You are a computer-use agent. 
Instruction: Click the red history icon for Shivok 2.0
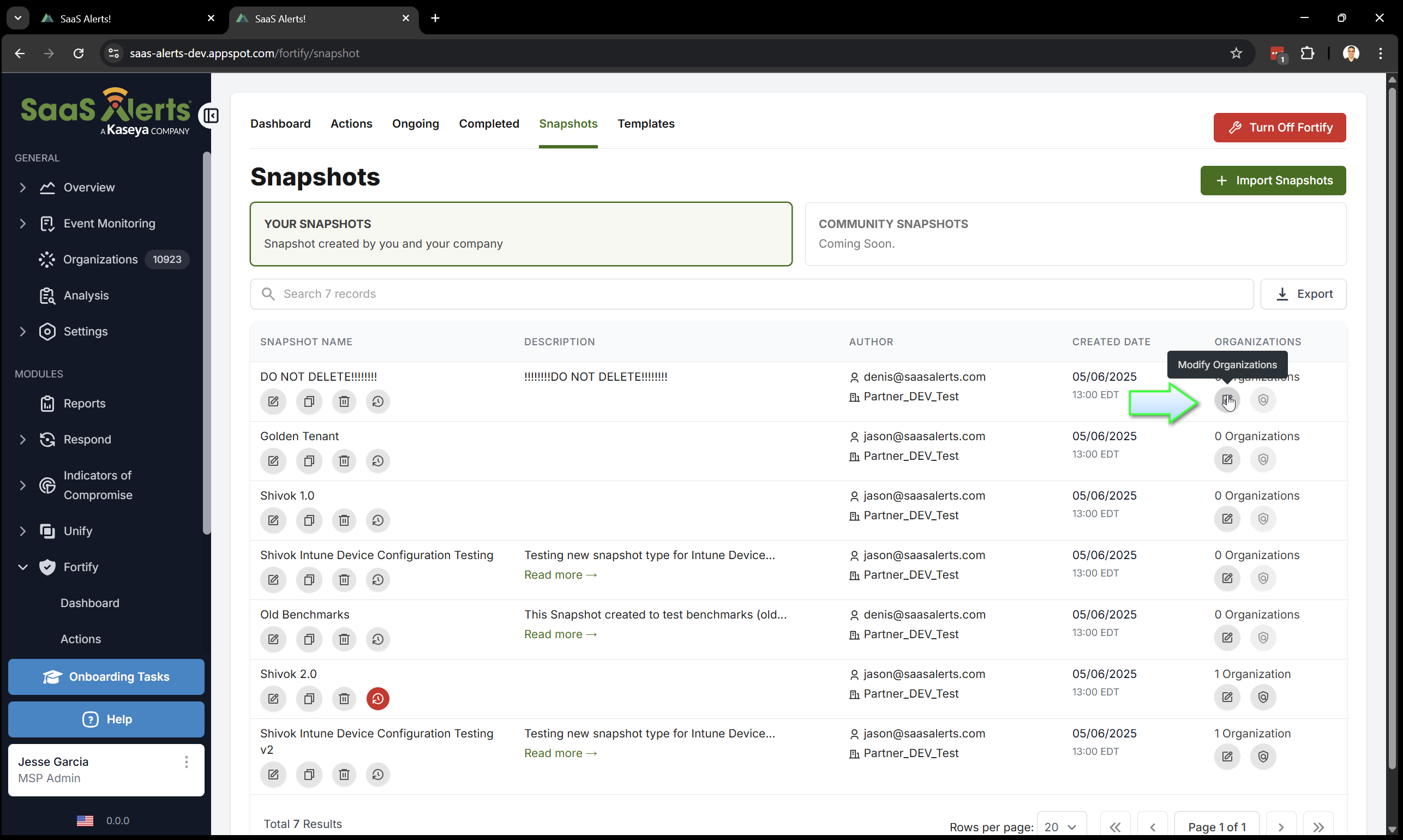tap(377, 699)
